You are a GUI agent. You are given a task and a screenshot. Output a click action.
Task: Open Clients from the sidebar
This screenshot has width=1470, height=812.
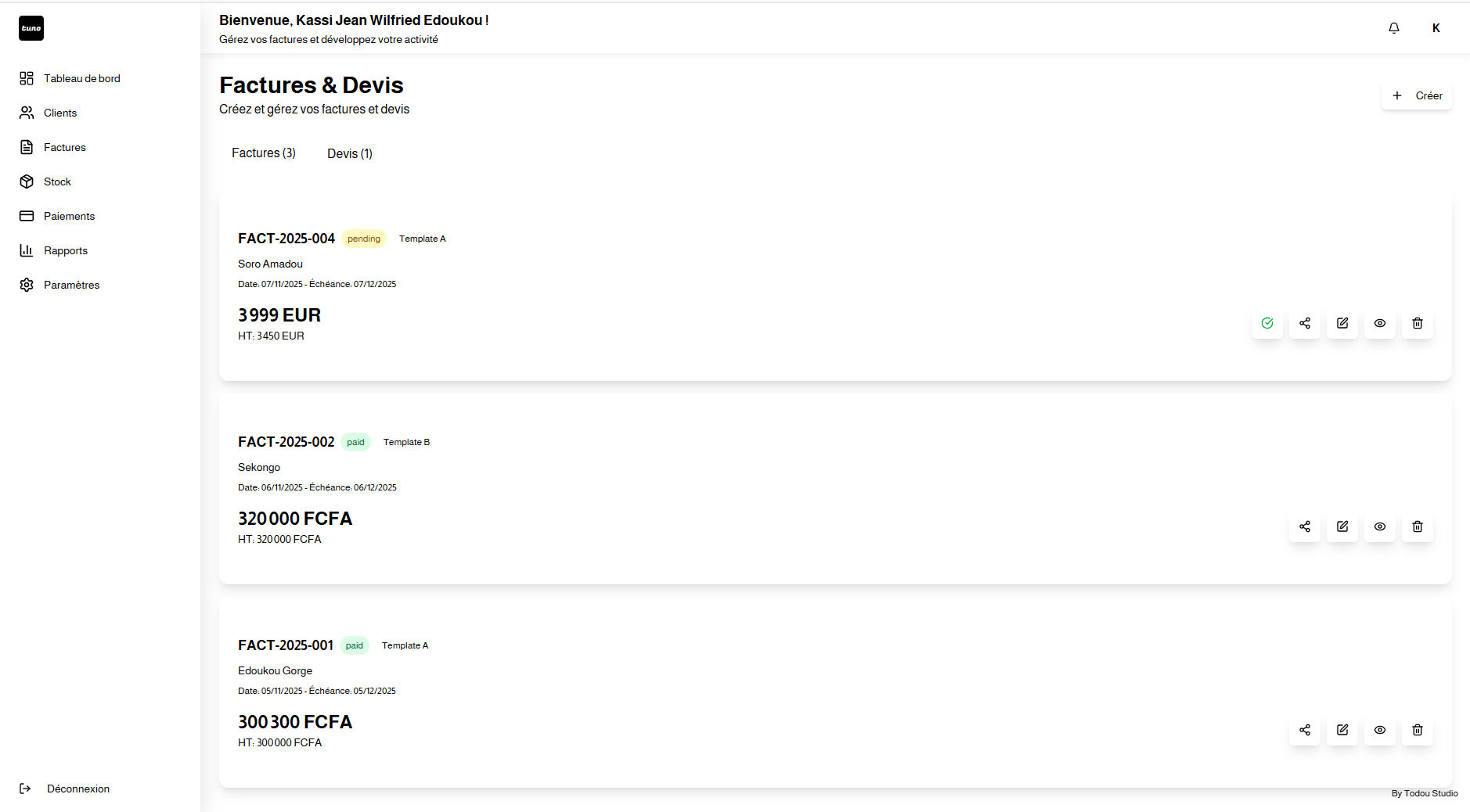(59, 113)
